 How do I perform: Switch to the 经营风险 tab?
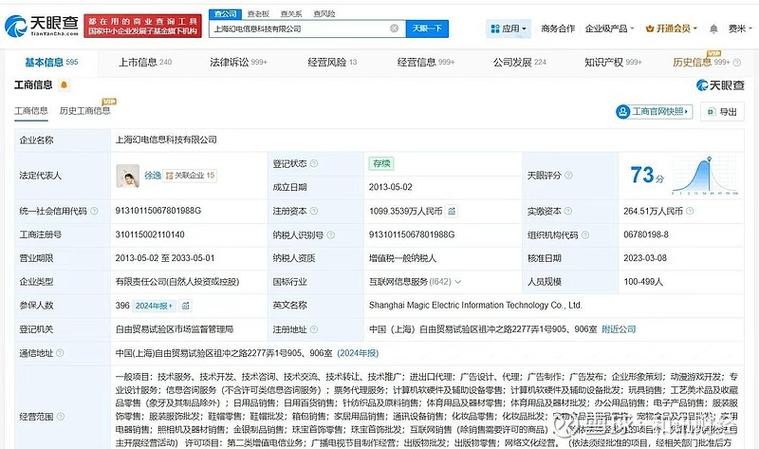click(332, 62)
